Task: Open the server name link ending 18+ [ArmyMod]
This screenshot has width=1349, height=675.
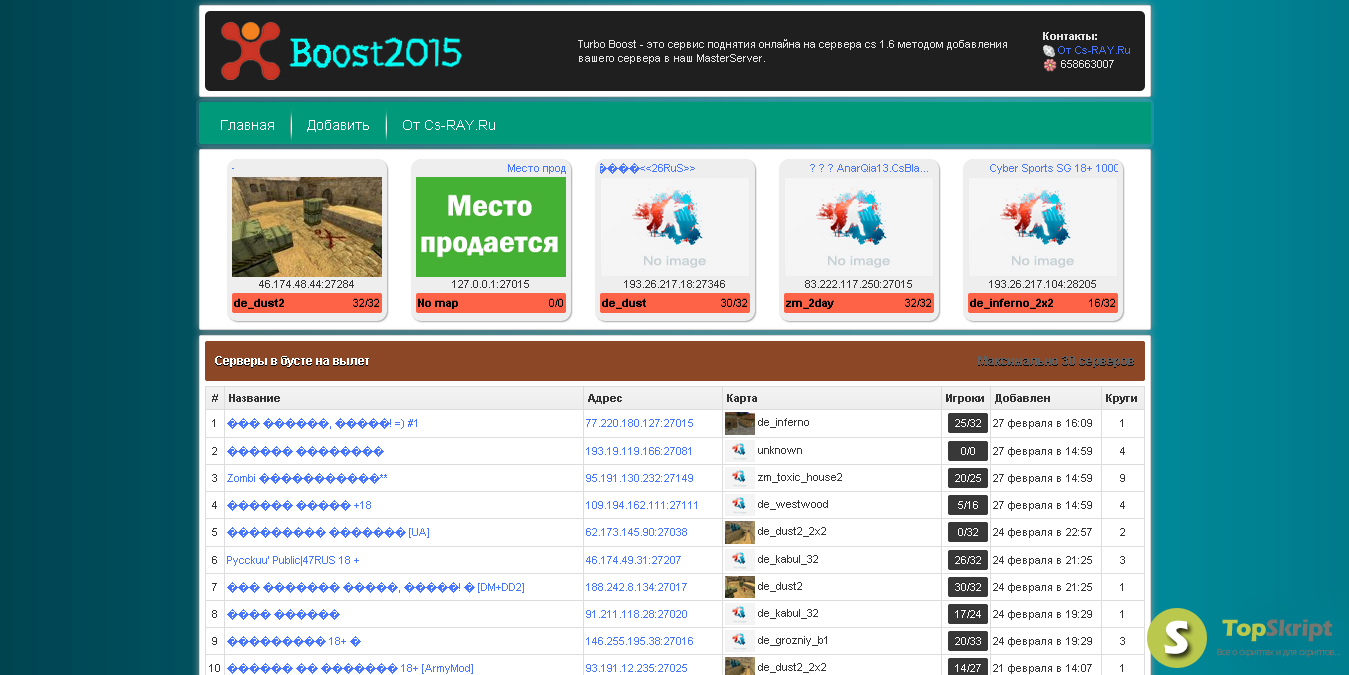Action: pos(350,668)
